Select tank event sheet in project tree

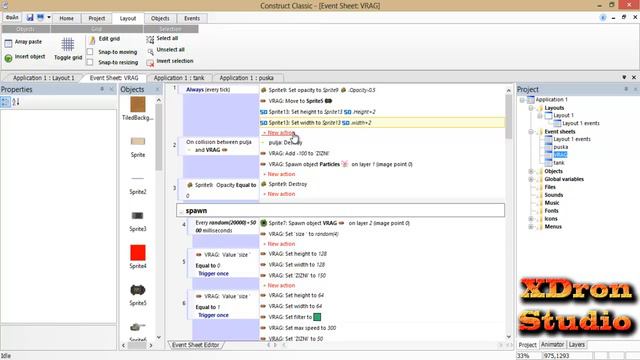559,163
